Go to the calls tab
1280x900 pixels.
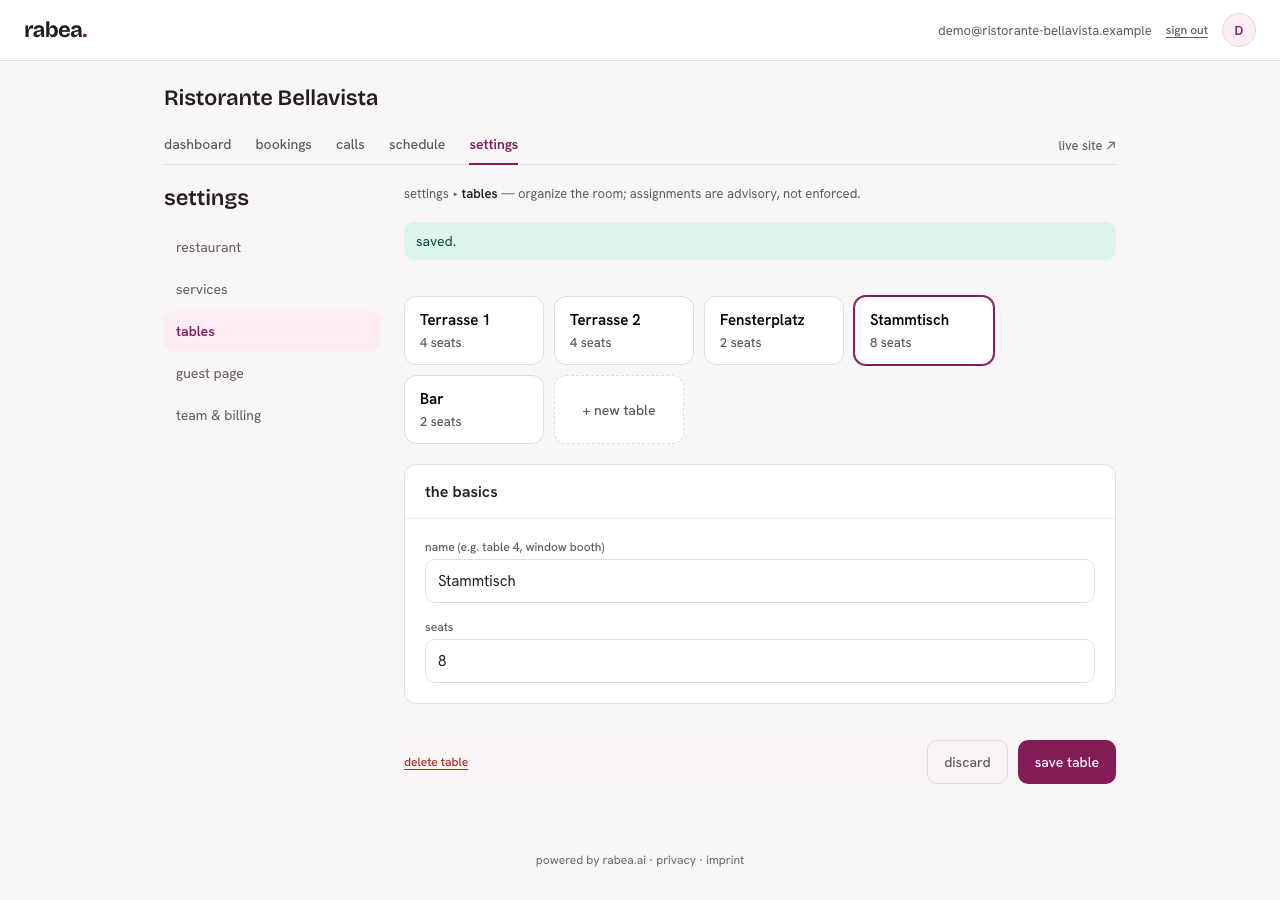point(350,144)
